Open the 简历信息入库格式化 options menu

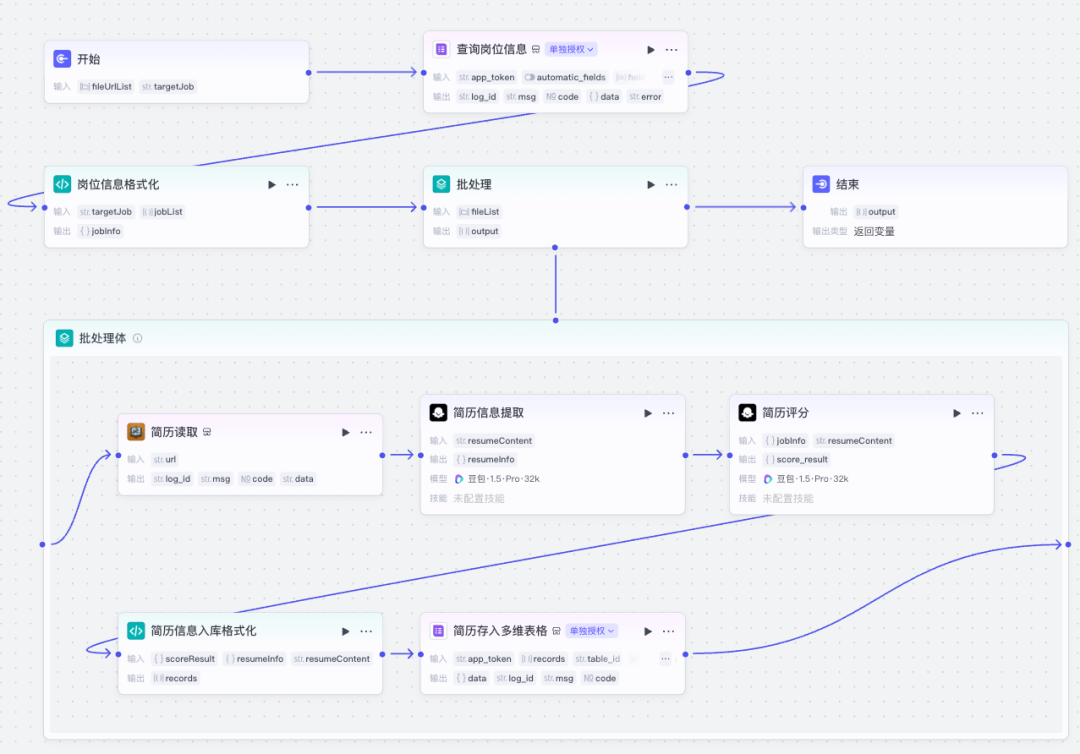[366, 631]
